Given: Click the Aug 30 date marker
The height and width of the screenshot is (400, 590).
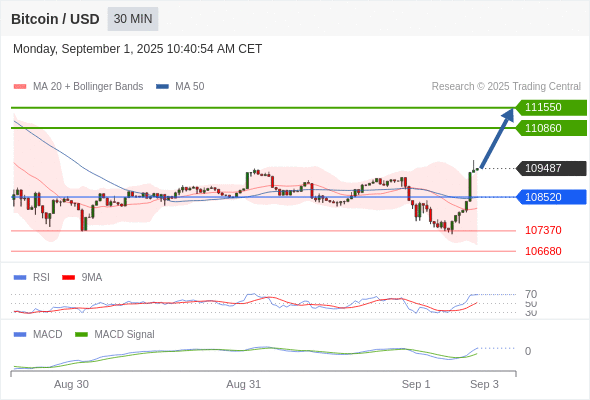Looking at the screenshot, I should (x=71, y=385).
